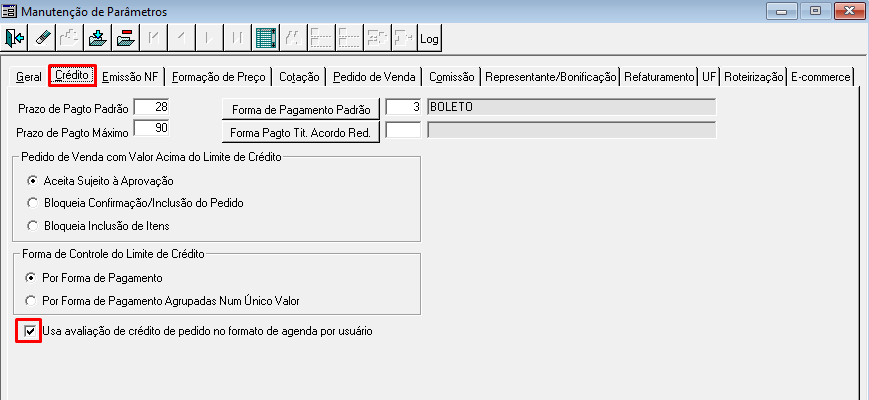This screenshot has height=400, width=869.
Task: Minimize the Manutenção de Parâmetros window
Action: [783, 11]
